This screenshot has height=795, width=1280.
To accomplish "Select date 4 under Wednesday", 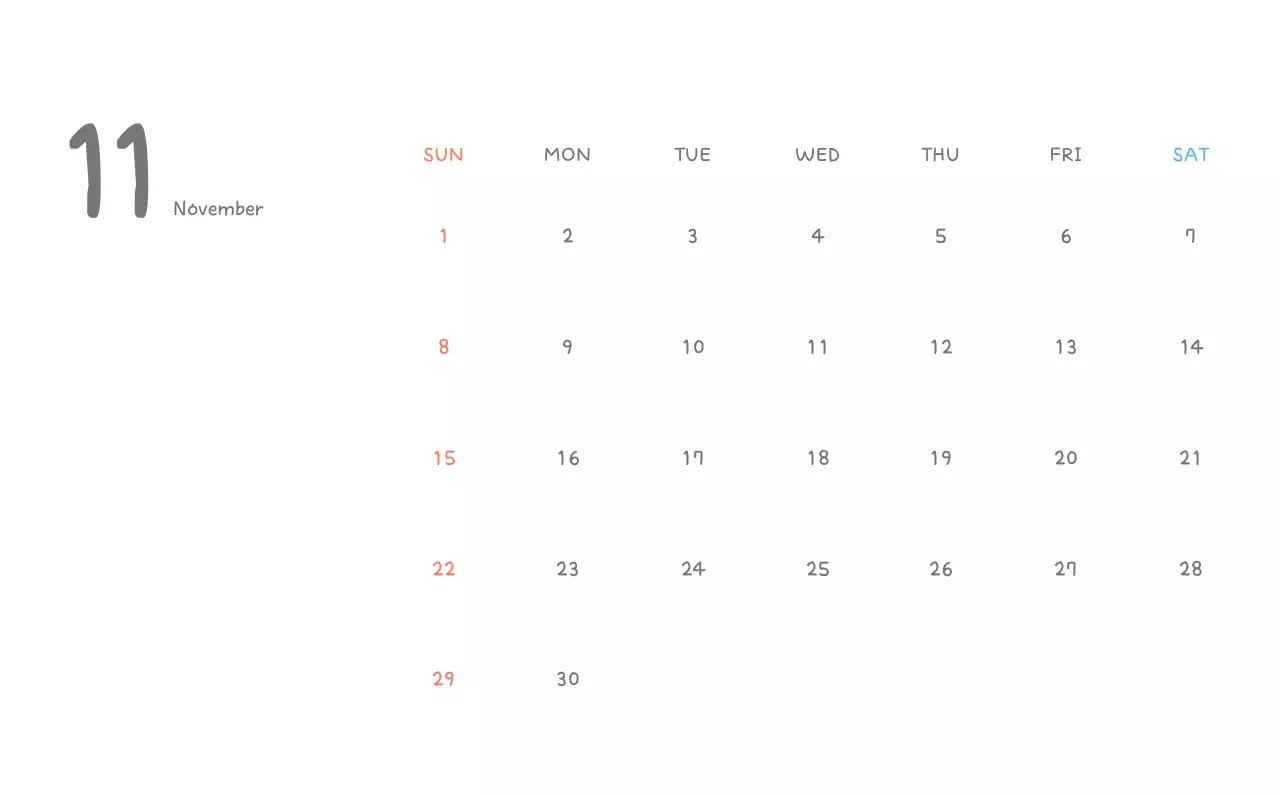I will coord(817,237).
